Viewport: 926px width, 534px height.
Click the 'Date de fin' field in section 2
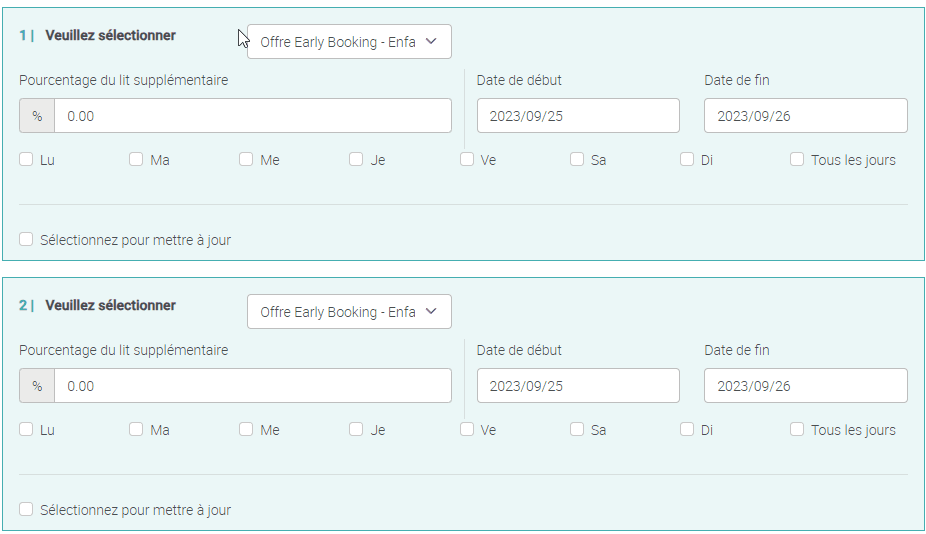coord(805,386)
